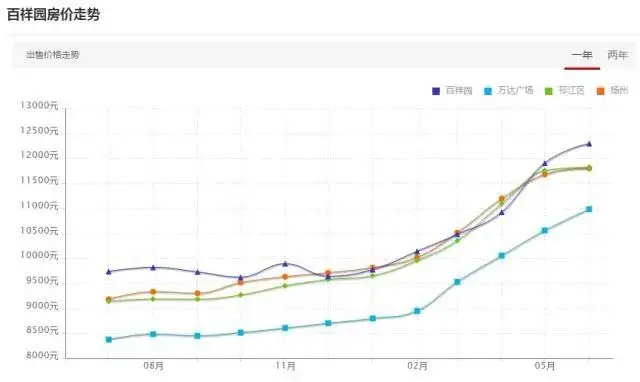Click the 02月 x-axis label
This screenshot has height=382, width=640.
417,366
